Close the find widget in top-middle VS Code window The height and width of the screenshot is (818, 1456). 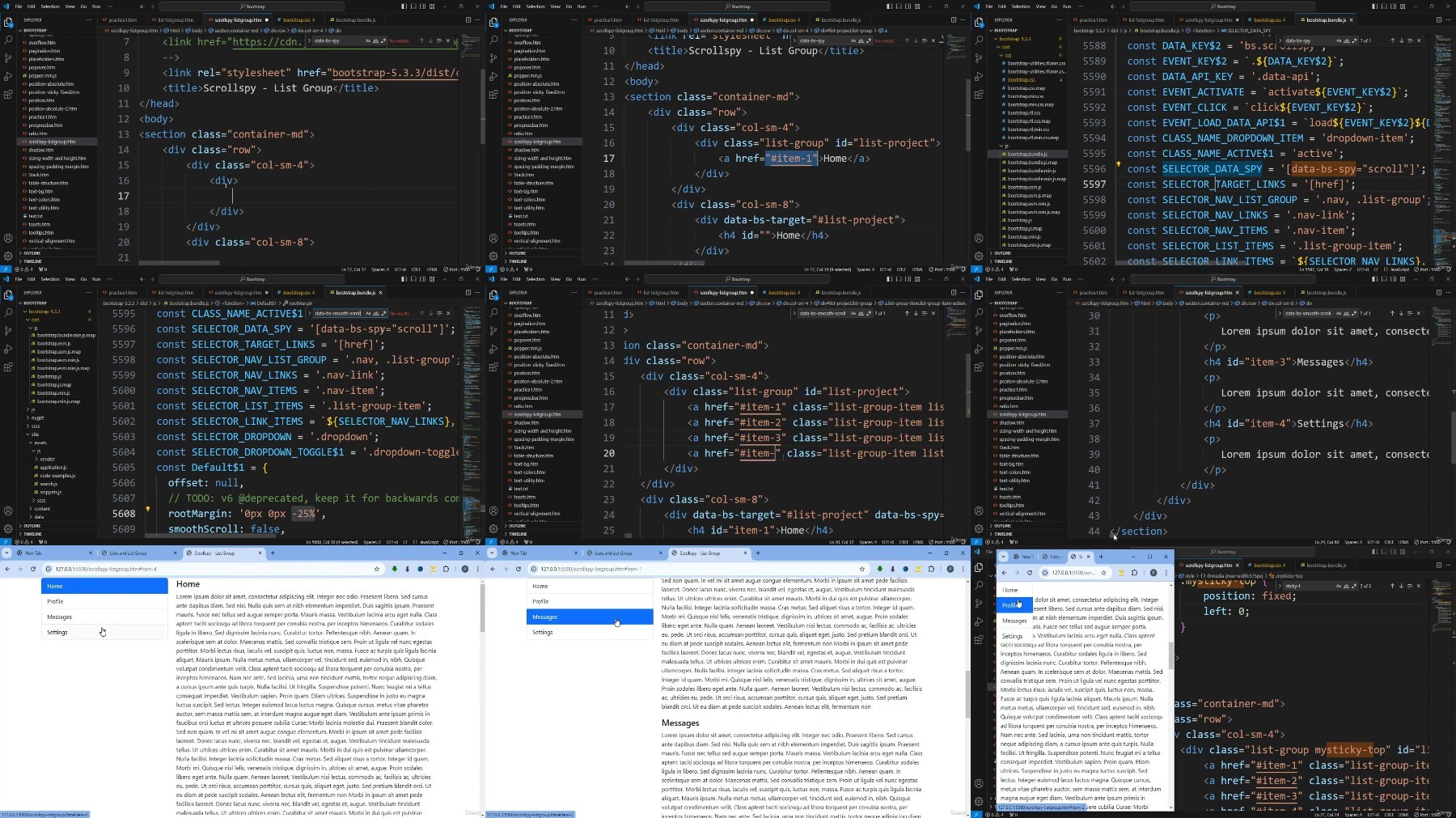pyautogui.click(x=933, y=40)
